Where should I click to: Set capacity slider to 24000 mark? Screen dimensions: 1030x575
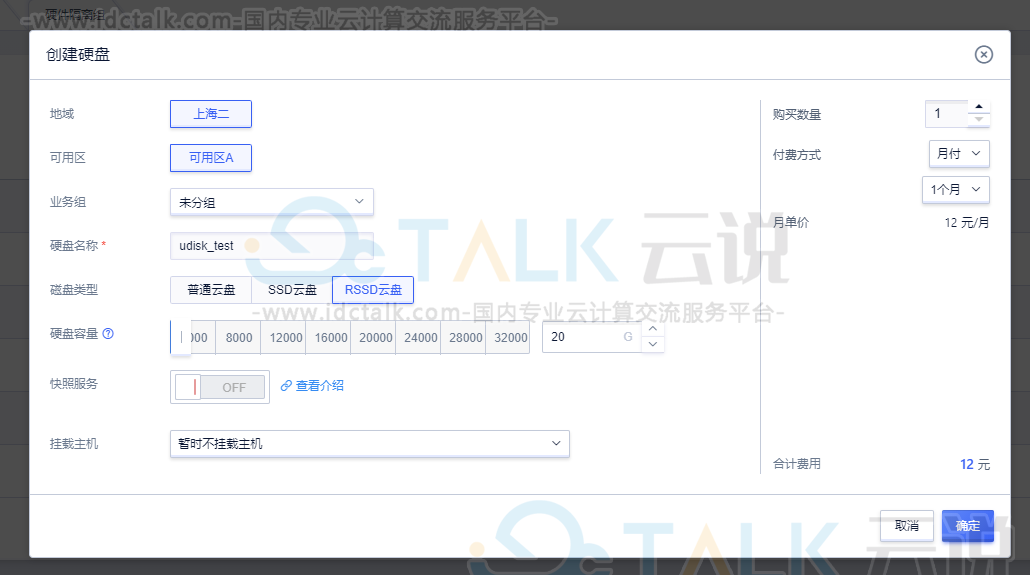[x=420, y=337]
